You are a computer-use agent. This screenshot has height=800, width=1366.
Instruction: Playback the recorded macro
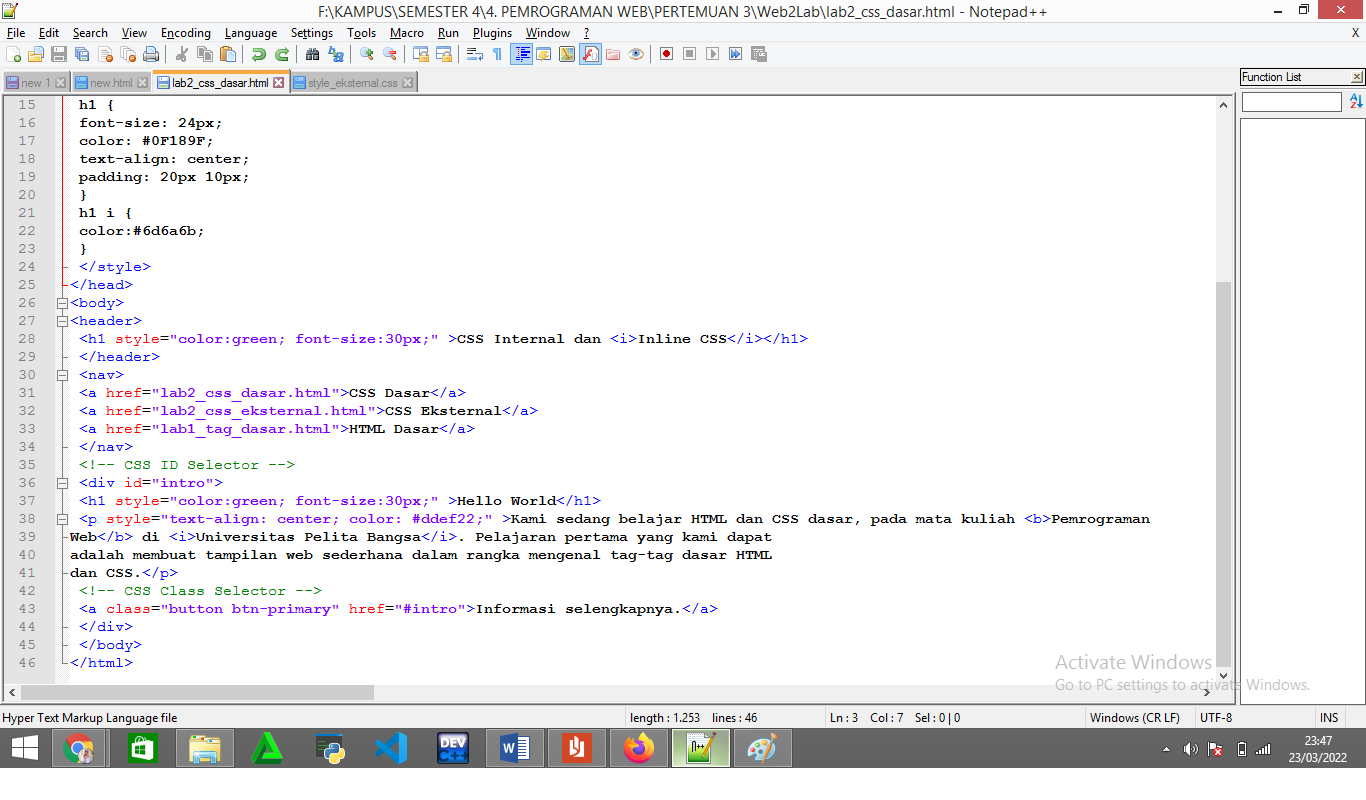714,53
